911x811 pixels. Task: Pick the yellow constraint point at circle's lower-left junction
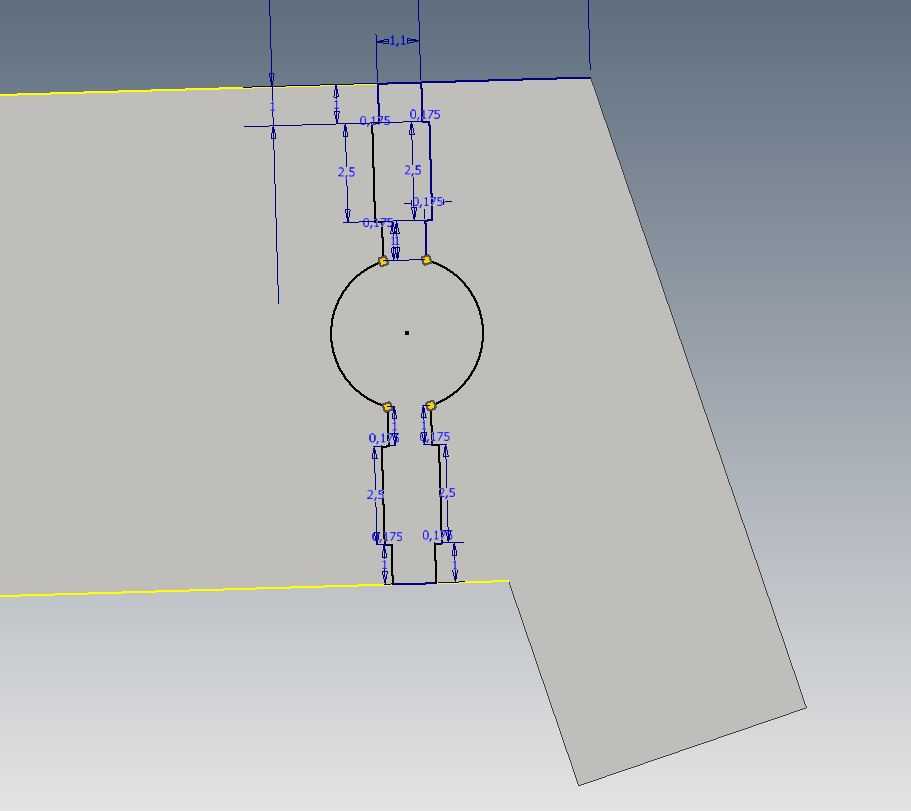click(x=388, y=407)
